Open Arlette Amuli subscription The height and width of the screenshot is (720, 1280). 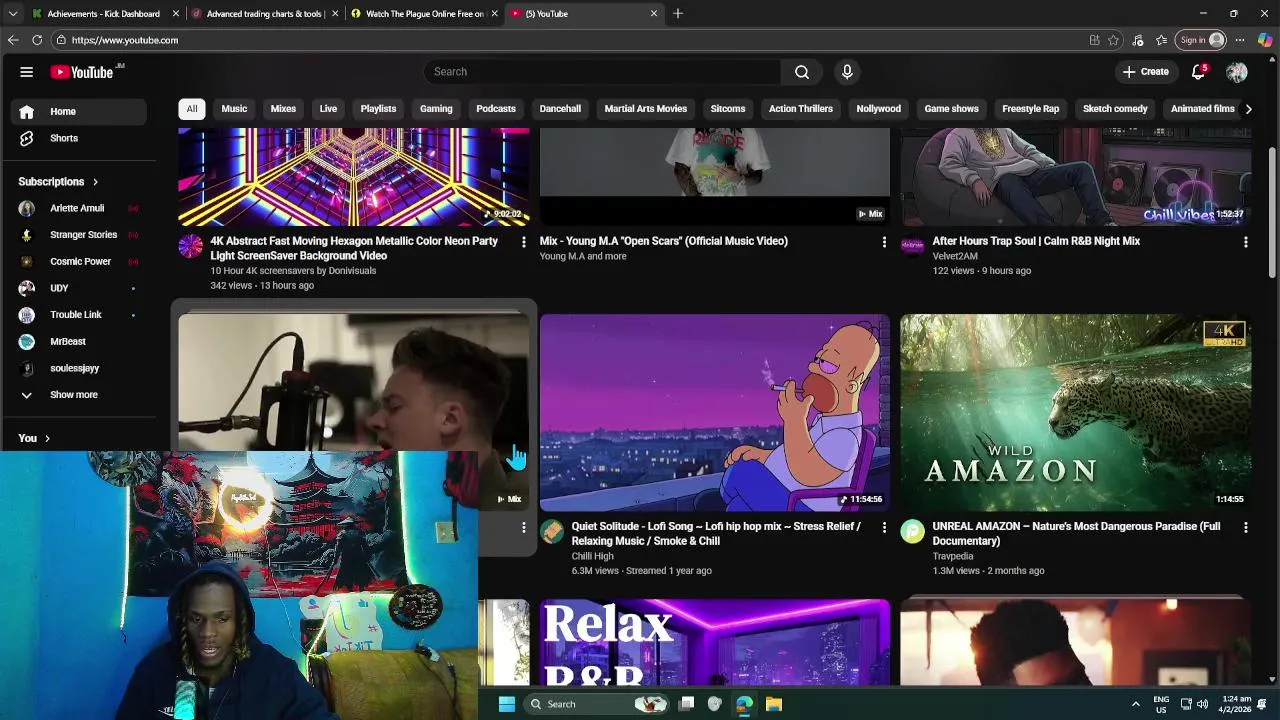(x=77, y=208)
